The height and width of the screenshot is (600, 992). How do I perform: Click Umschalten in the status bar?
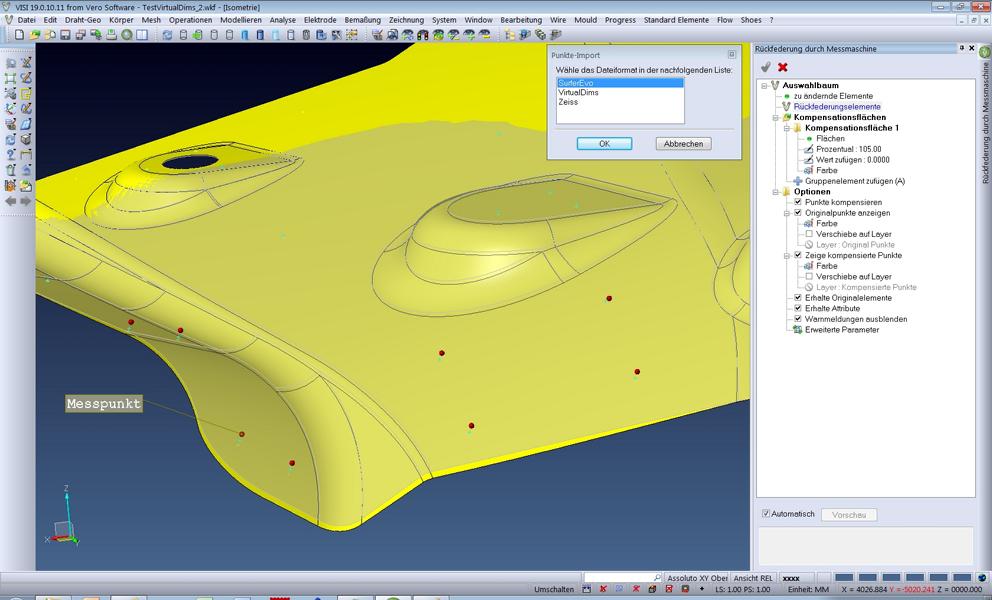point(554,589)
